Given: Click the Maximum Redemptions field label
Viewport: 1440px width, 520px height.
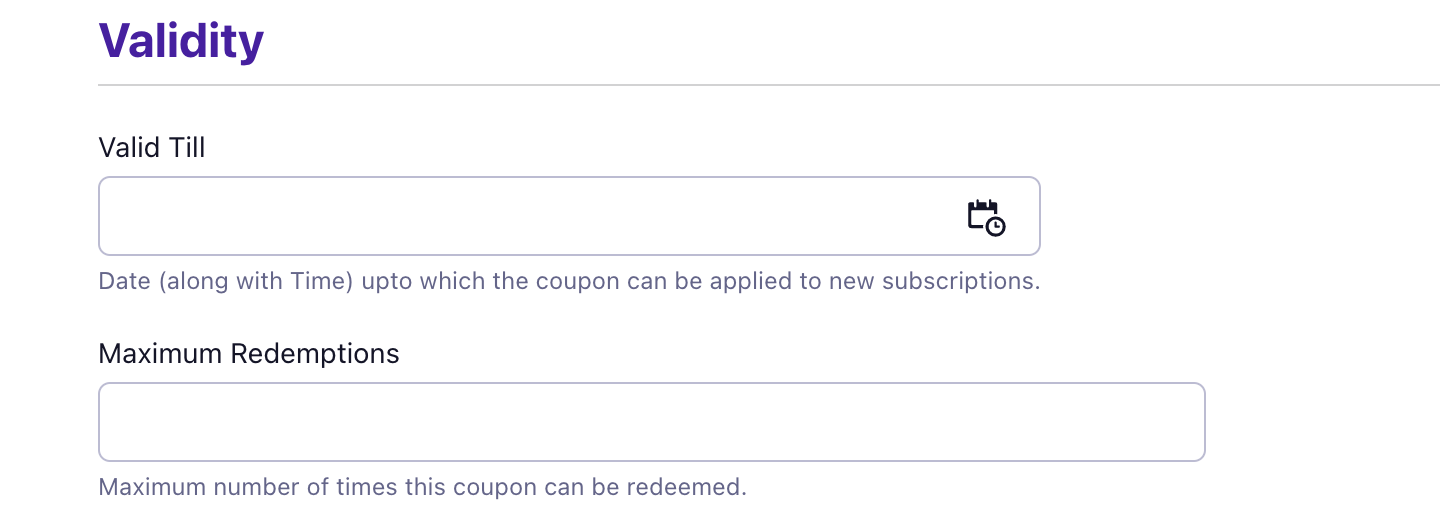Looking at the screenshot, I should [x=249, y=354].
